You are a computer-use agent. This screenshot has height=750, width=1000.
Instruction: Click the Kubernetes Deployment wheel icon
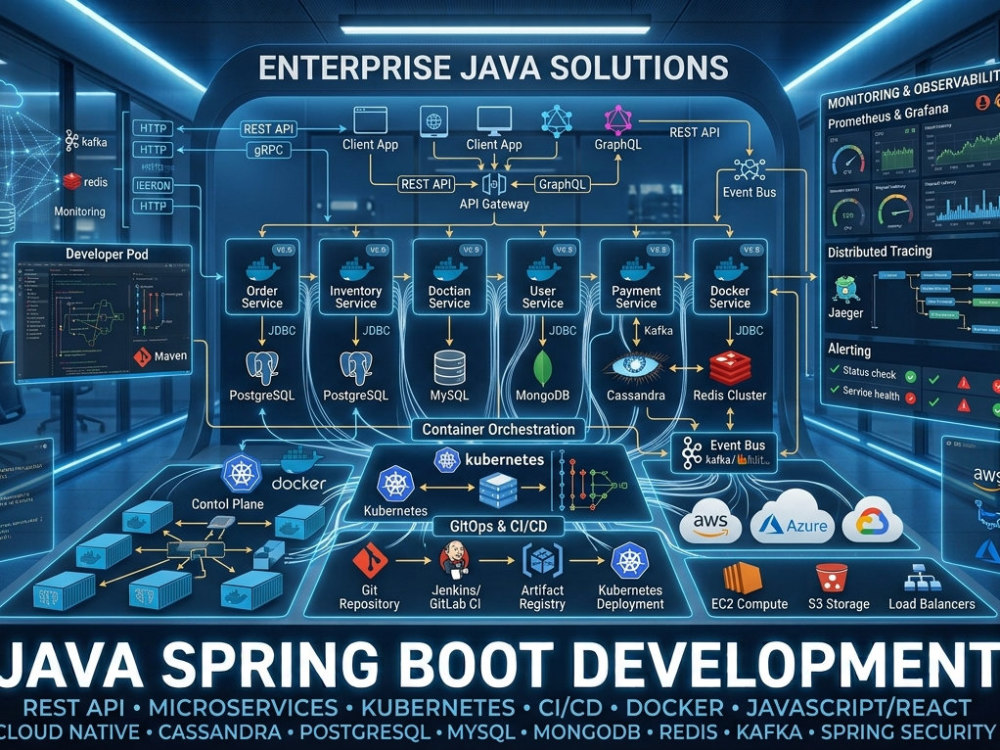click(630, 561)
